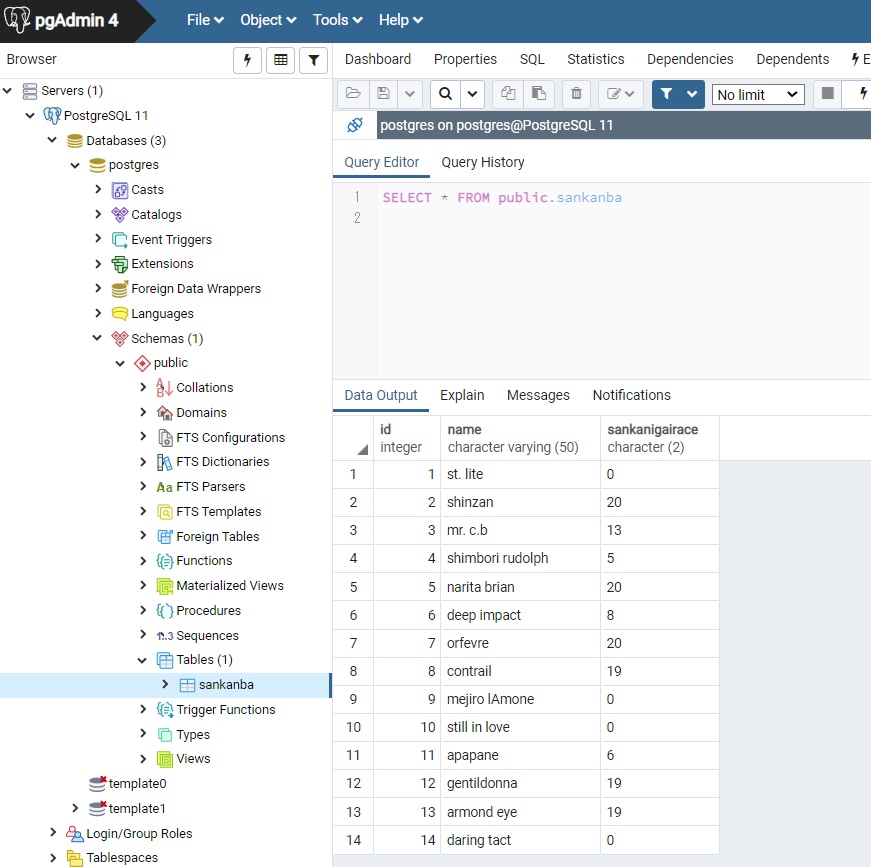Click the Login/Group Roles icon
The image size is (871, 867).
(x=74, y=833)
